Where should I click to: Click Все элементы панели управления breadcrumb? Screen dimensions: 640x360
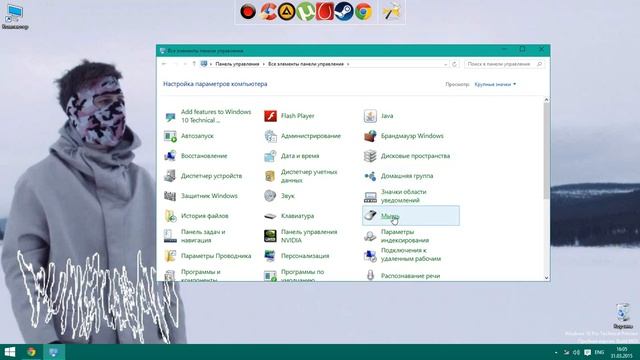(x=306, y=64)
